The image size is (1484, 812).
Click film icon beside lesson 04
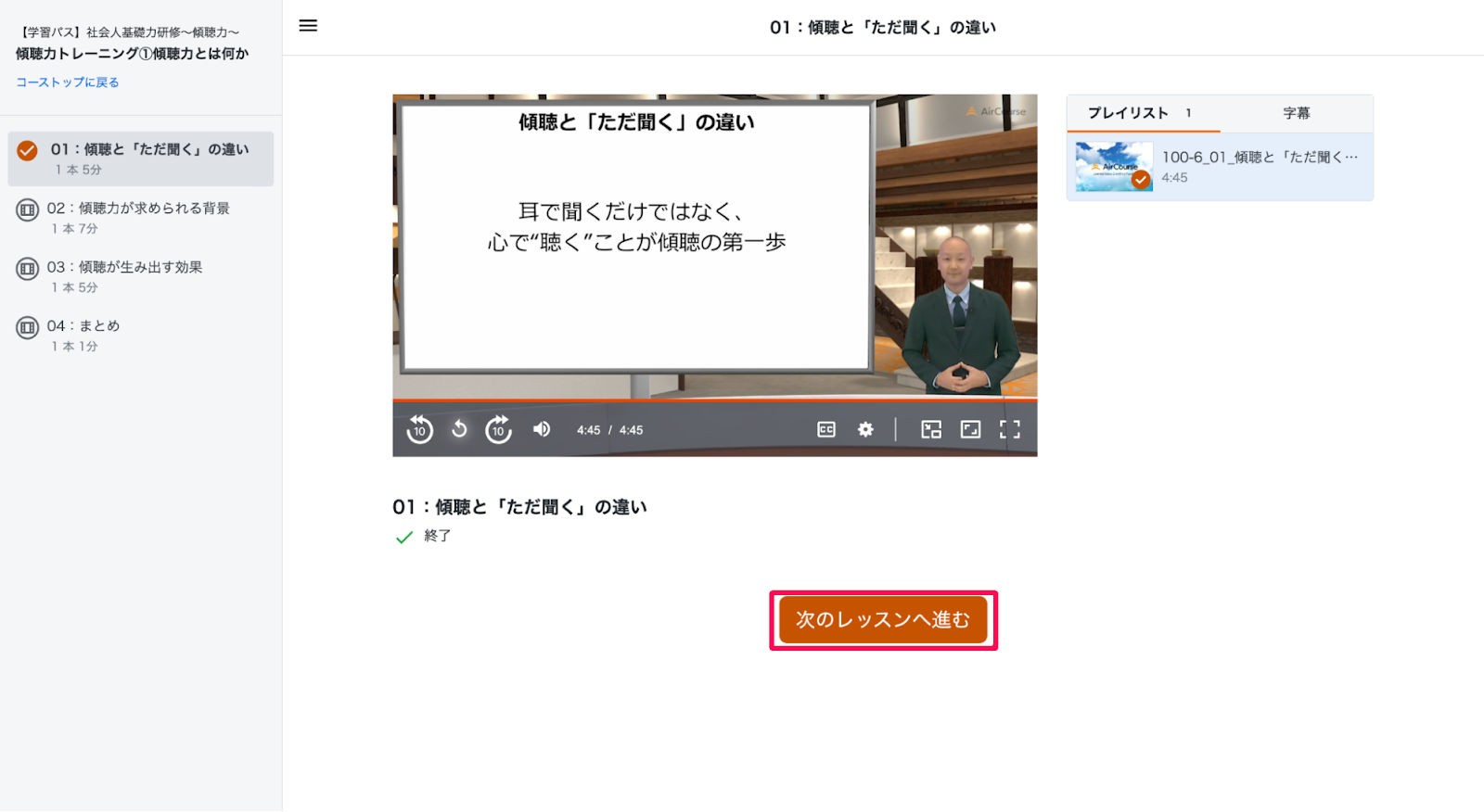coord(28,327)
